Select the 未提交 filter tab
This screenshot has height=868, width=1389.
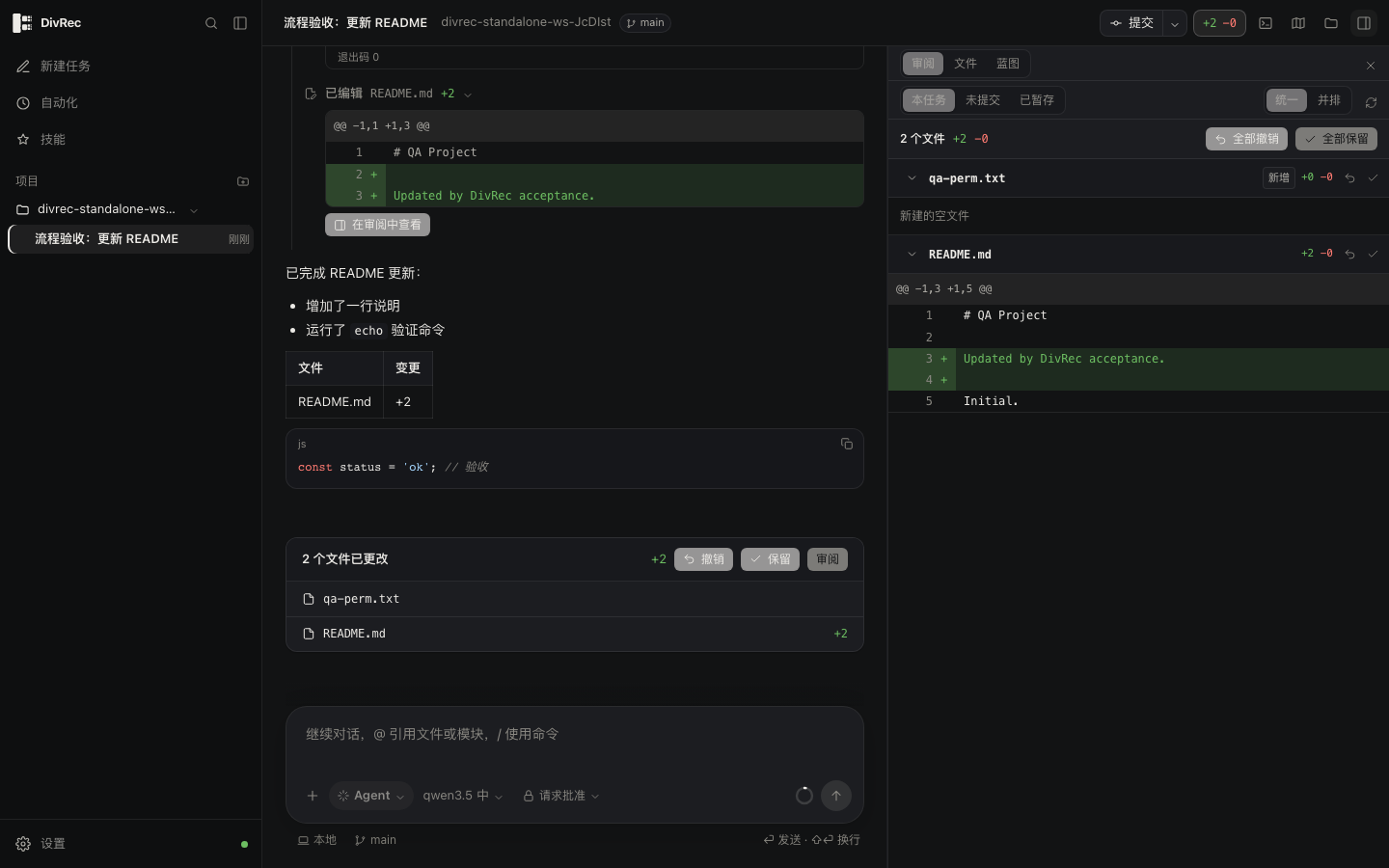(983, 100)
